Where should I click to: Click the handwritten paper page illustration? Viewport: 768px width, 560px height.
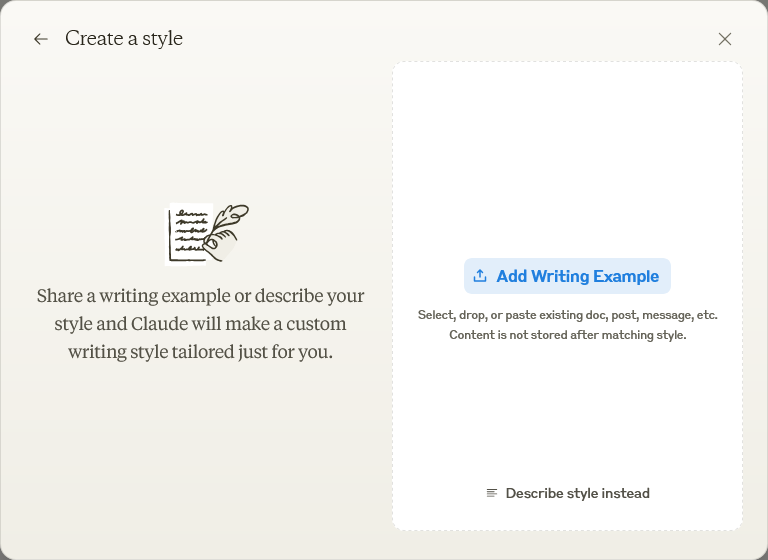pyautogui.click(x=188, y=234)
